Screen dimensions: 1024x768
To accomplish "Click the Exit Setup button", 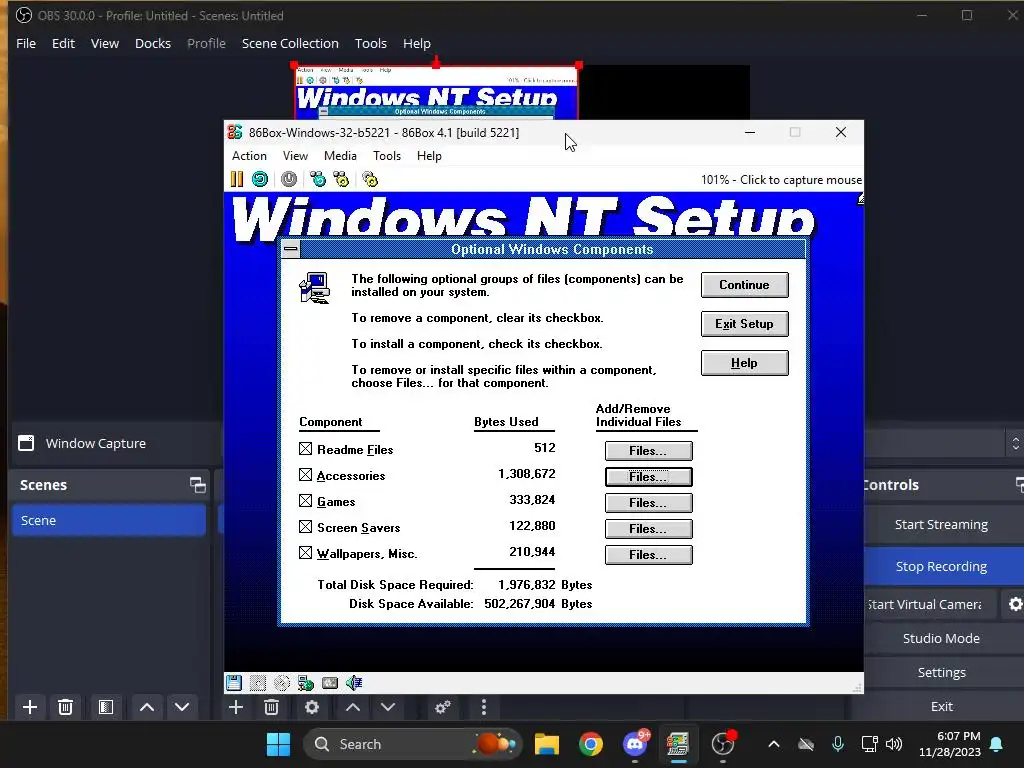I will [x=744, y=324].
